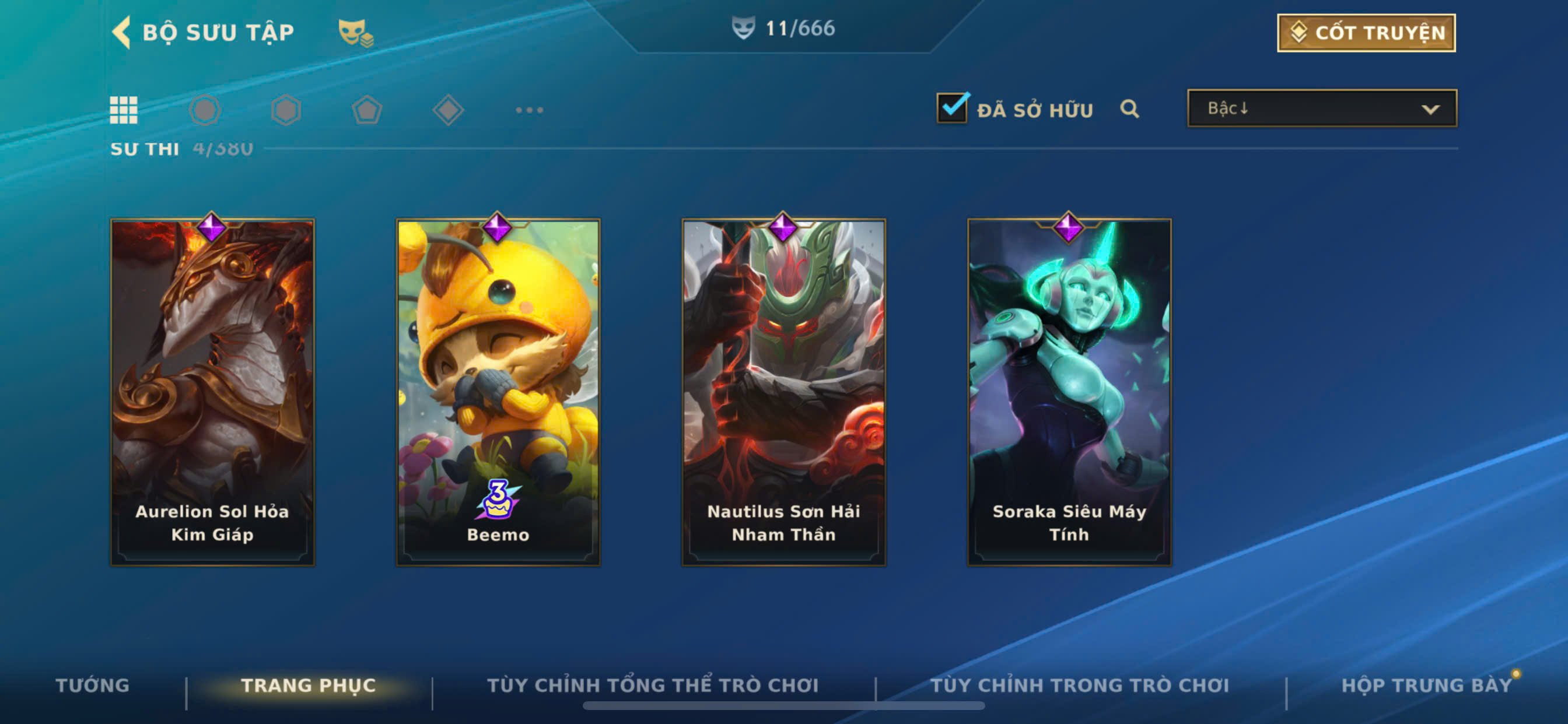The width and height of the screenshot is (1568, 724).
Task: Open the Soraka Siêu Máy Tính skin card
Action: 1069,392
